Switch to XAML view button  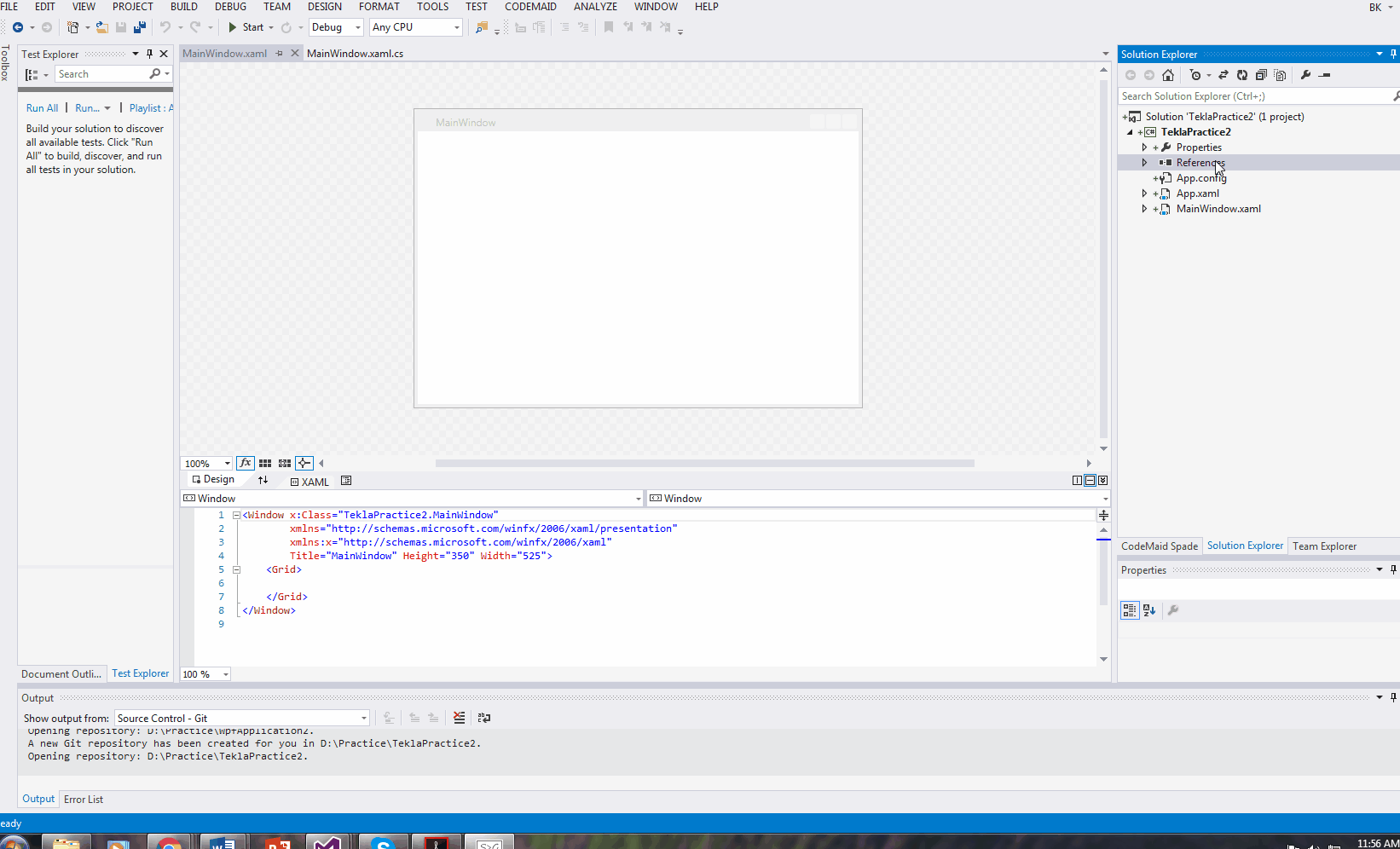click(x=310, y=482)
